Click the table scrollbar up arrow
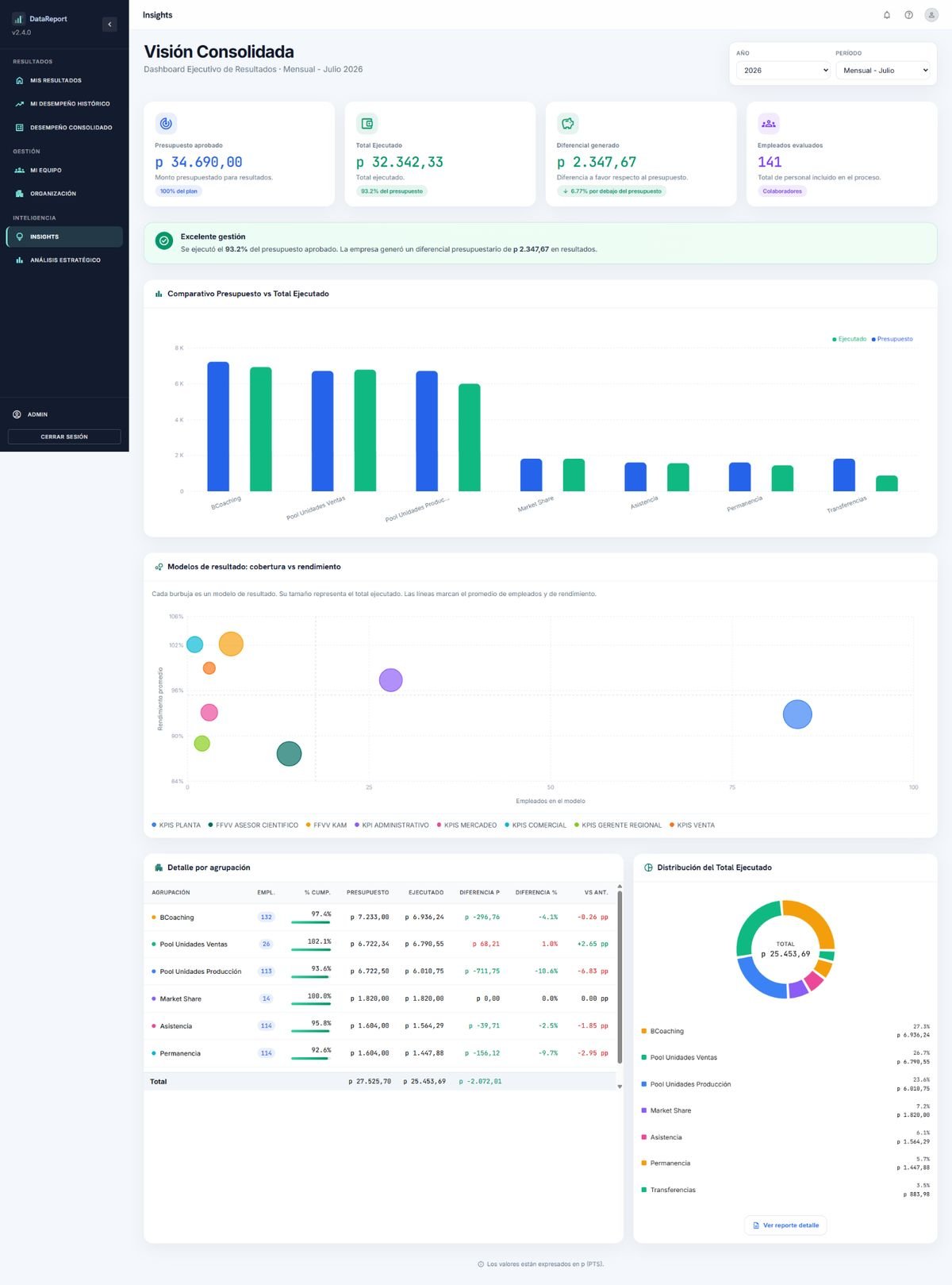This screenshot has height=1285, width=952. [x=620, y=887]
